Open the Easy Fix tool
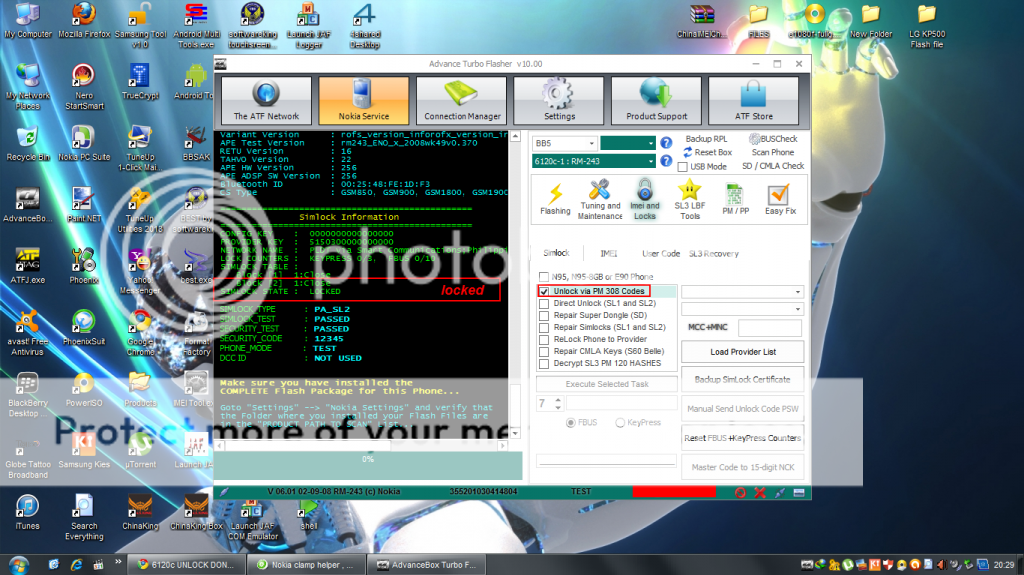This screenshot has width=1024, height=575. click(x=780, y=199)
